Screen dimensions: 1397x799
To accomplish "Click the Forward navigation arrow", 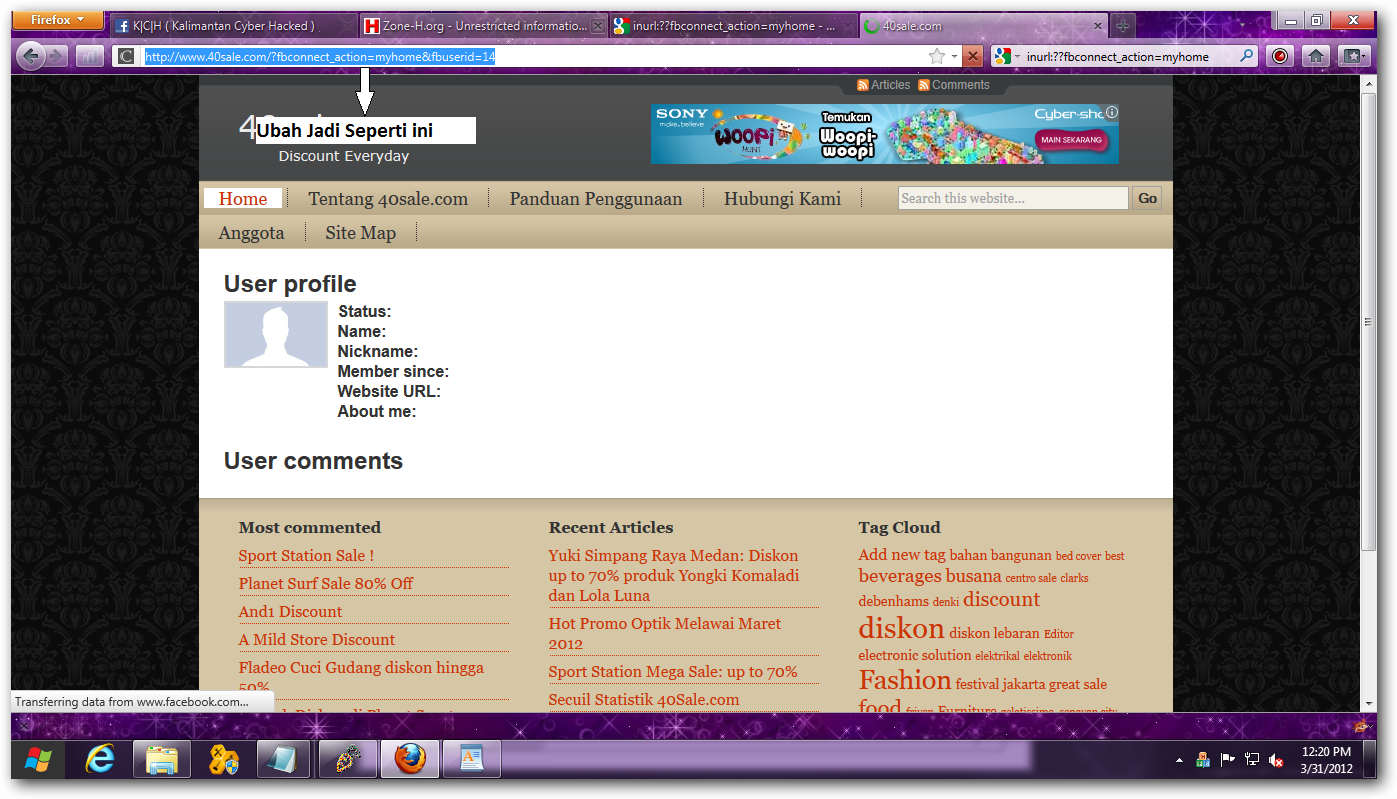I will click(x=56, y=57).
